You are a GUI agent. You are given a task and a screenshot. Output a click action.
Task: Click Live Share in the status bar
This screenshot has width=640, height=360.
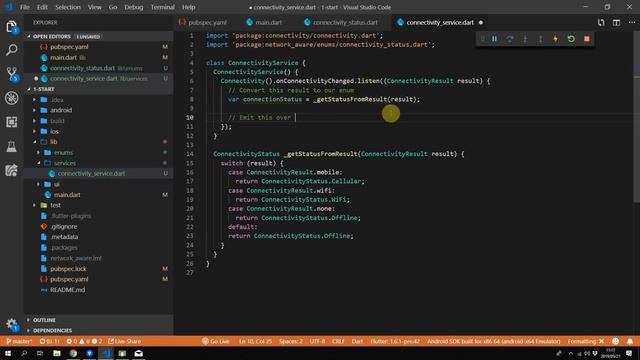(124, 341)
